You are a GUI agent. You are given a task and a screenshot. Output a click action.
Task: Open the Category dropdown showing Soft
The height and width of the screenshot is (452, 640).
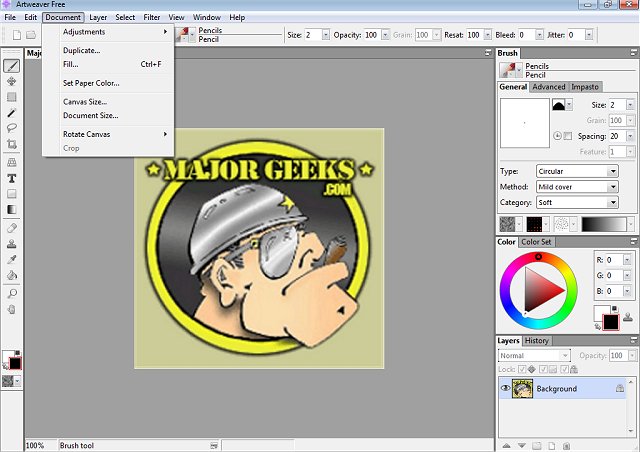click(577, 202)
